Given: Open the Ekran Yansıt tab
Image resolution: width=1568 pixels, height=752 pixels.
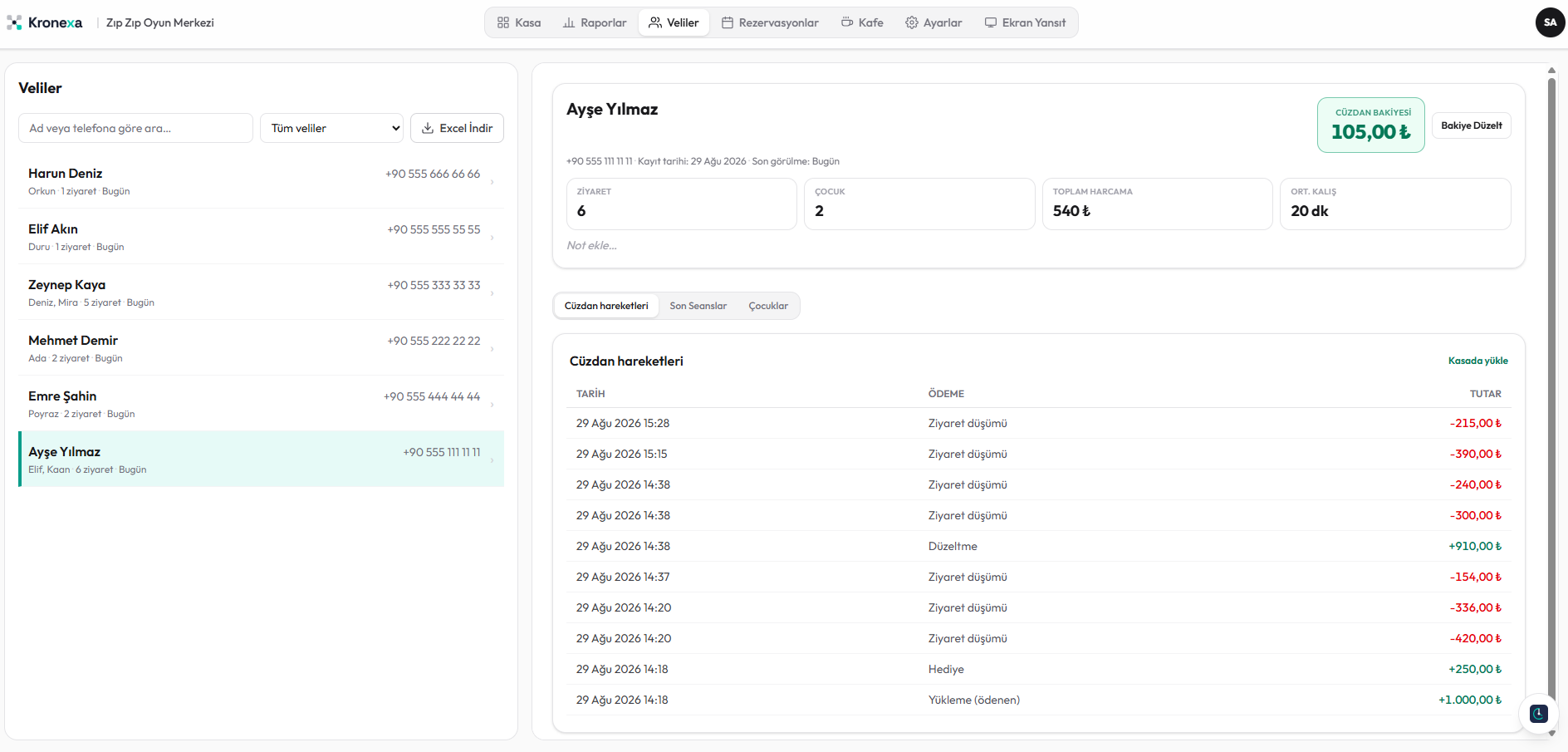Looking at the screenshot, I should pyautogui.click(x=1025, y=22).
